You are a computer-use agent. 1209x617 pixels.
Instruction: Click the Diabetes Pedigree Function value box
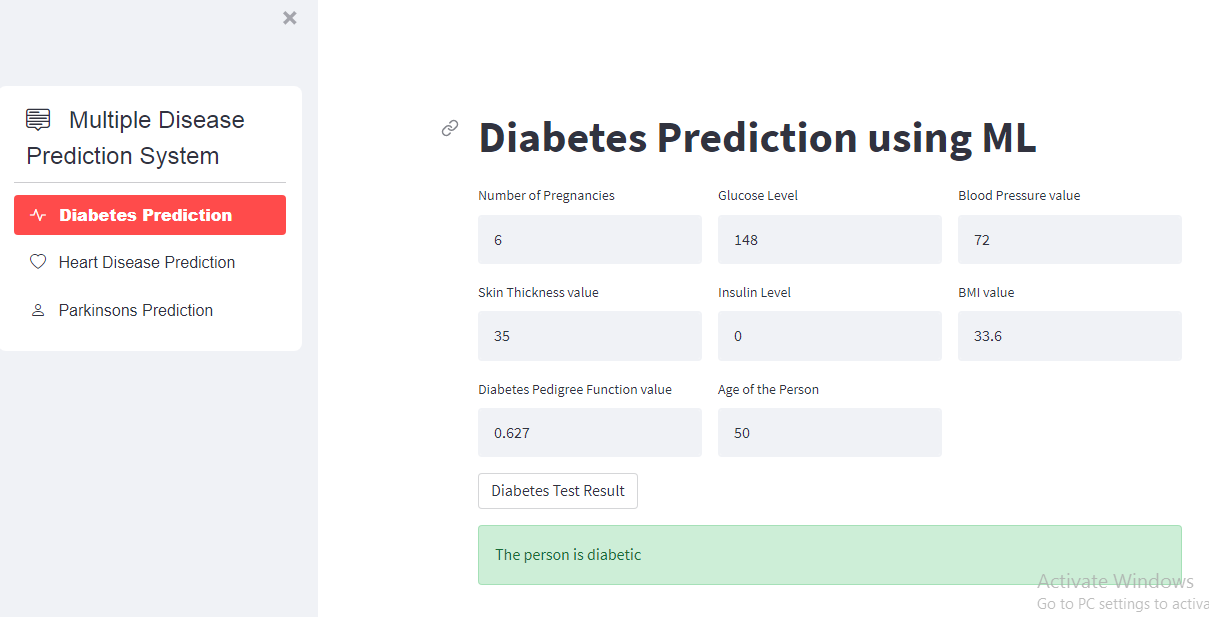(589, 432)
